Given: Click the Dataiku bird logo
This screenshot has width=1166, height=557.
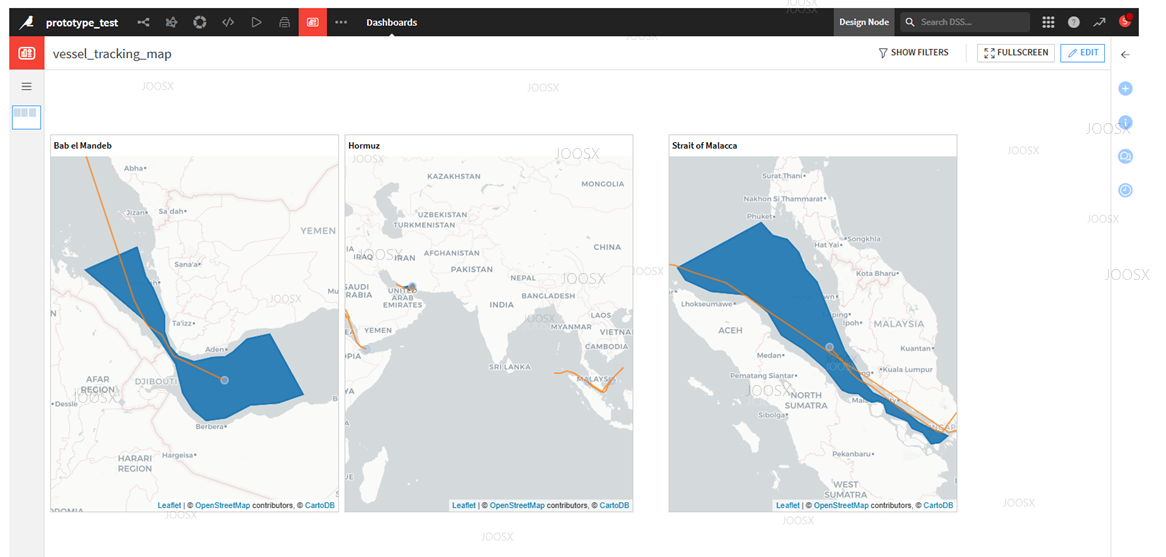Looking at the screenshot, I should (27, 22).
